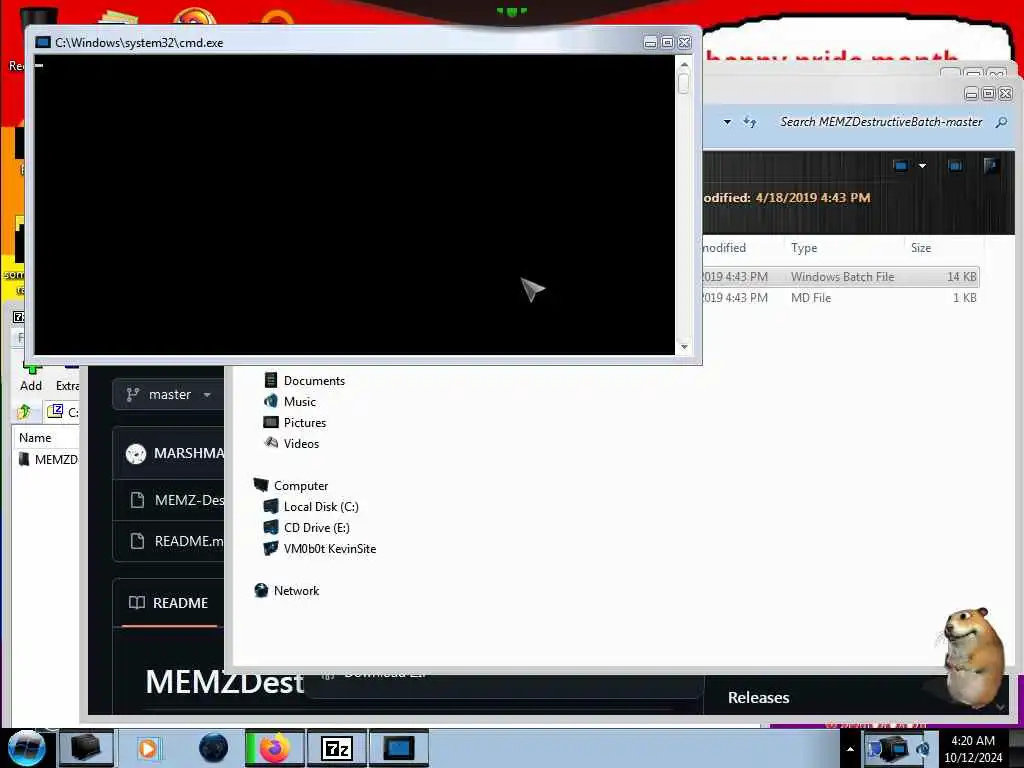The width and height of the screenshot is (1024, 768).
Task: Click the Network globe icon
Action: (x=261, y=590)
